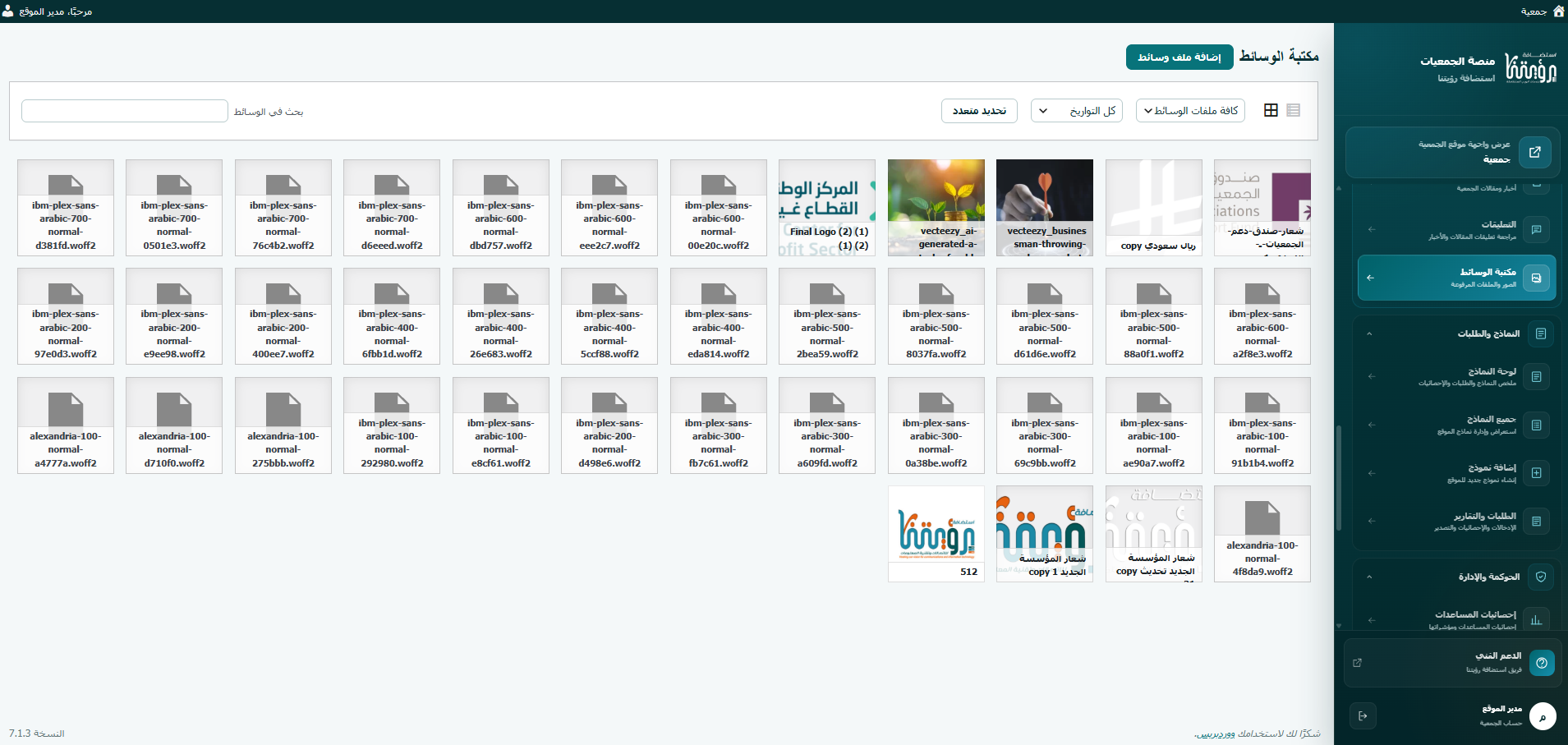Click the user avatar icon beside مرحبًا
The image size is (1568, 745).
click(8, 11)
